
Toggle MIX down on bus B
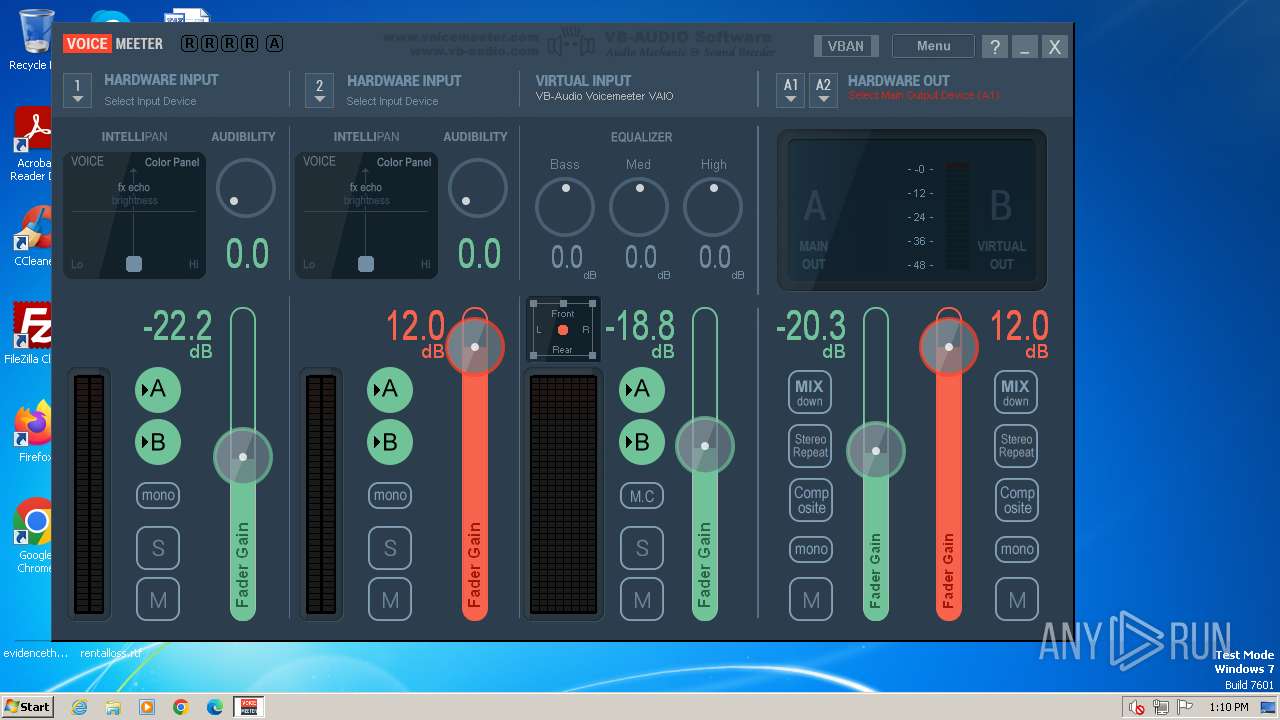pos(1015,392)
